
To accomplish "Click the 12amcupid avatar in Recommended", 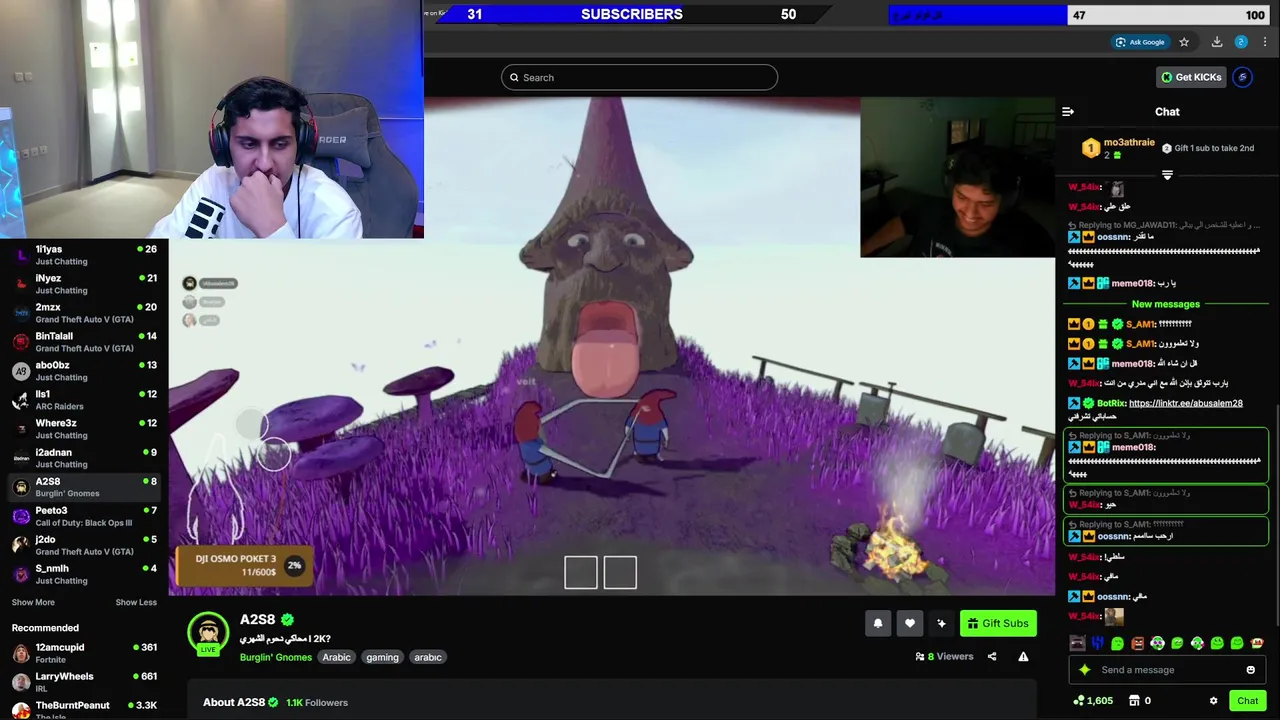I will [21, 653].
